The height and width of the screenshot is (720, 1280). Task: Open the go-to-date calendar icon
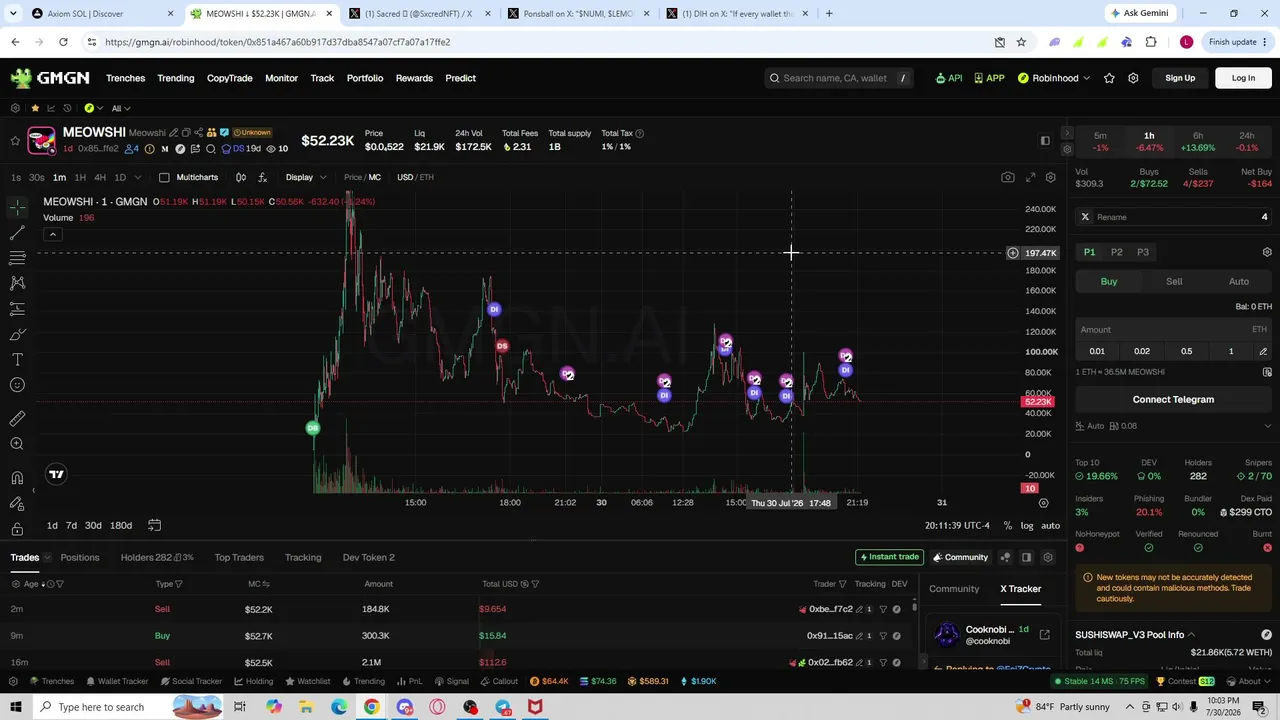click(x=154, y=525)
